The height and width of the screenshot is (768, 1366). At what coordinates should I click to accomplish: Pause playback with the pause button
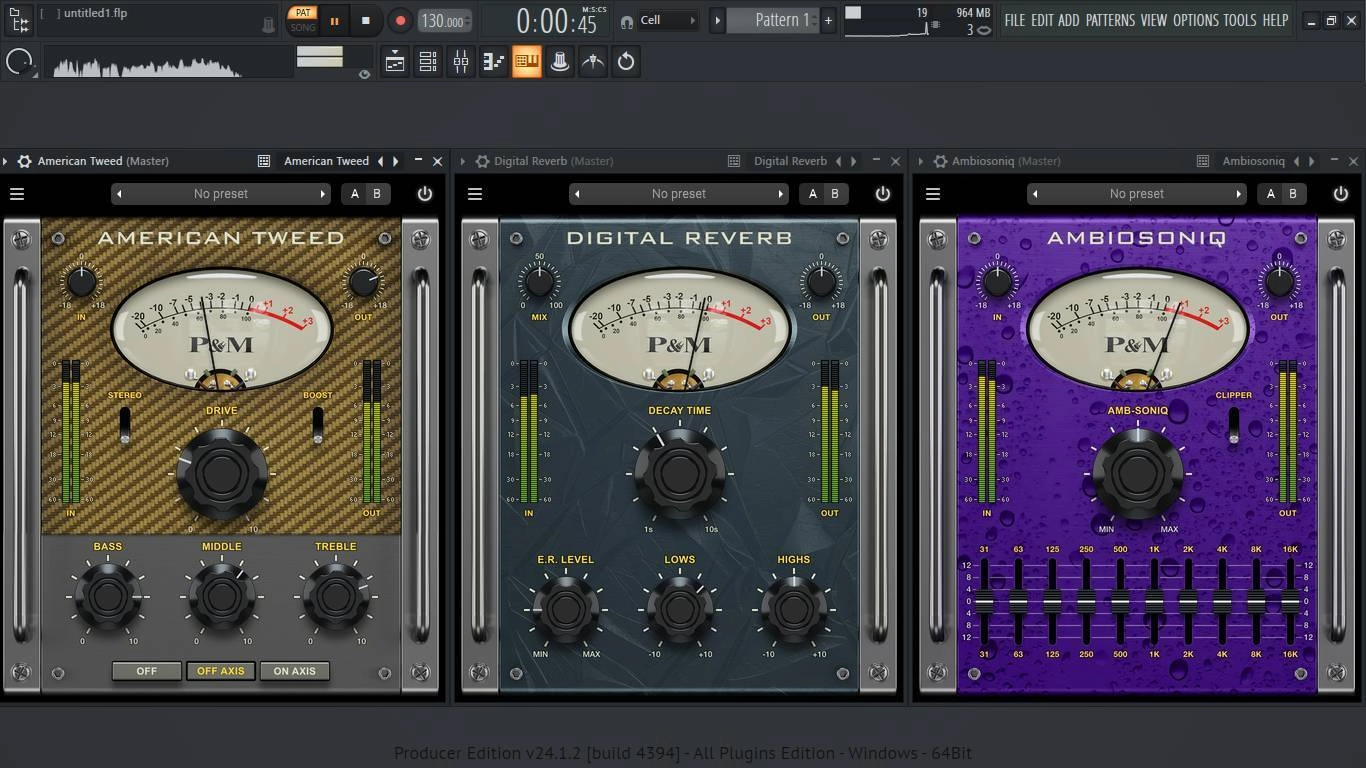coord(334,20)
